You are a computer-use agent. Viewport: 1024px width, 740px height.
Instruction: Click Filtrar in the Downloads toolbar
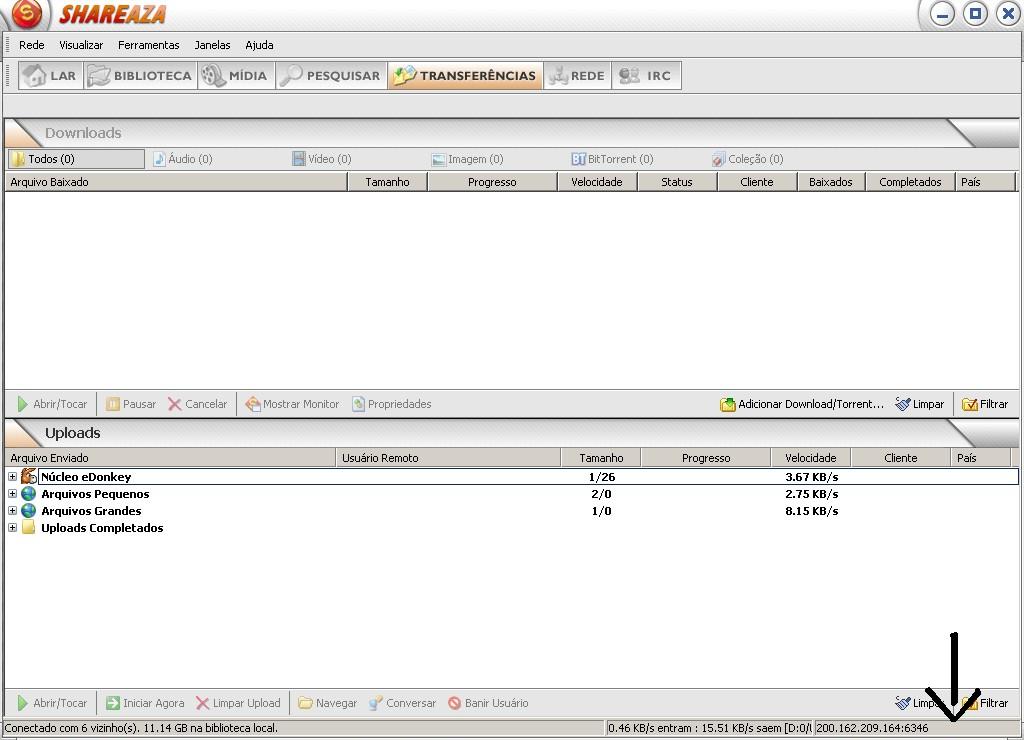(x=985, y=404)
